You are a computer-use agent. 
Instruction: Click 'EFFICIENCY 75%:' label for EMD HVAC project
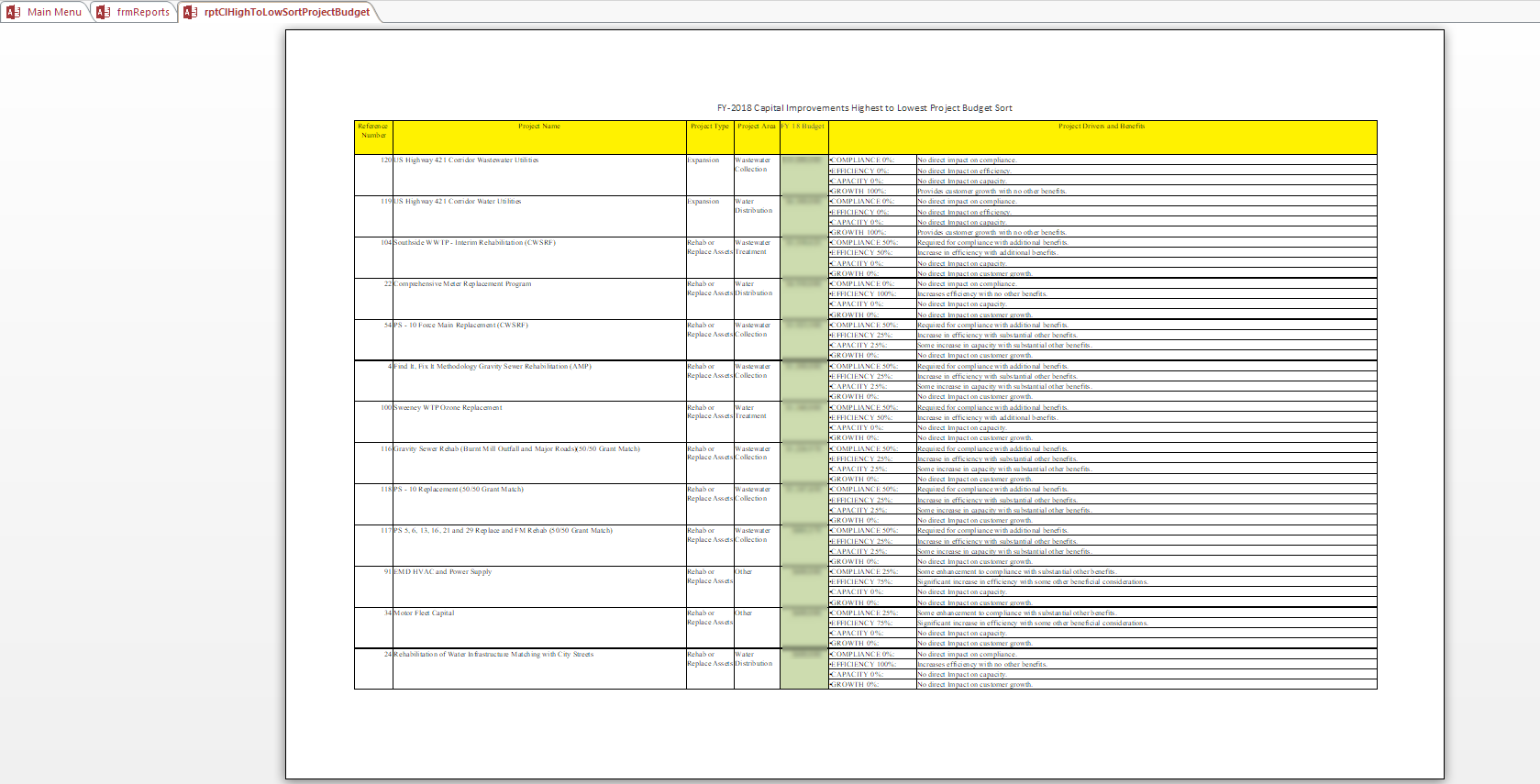click(x=861, y=582)
